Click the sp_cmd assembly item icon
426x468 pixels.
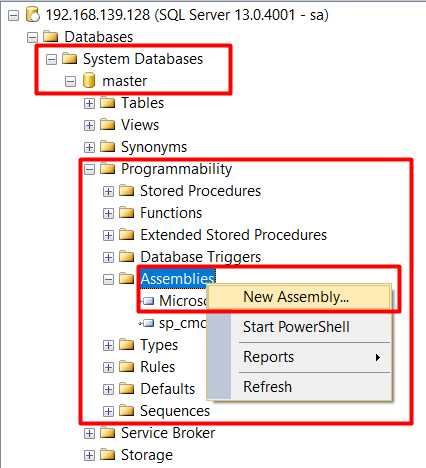(x=147, y=323)
